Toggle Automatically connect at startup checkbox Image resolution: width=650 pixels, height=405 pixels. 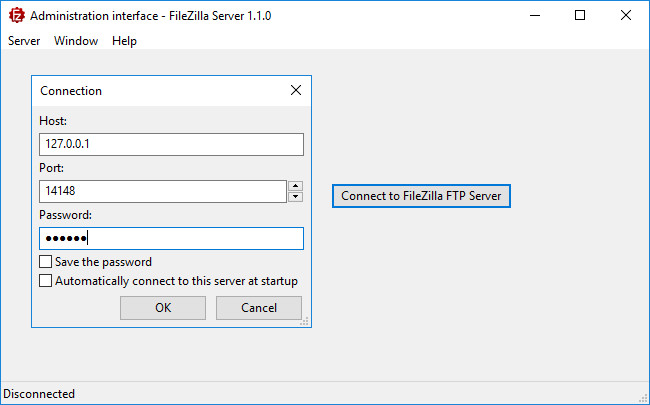coord(45,281)
